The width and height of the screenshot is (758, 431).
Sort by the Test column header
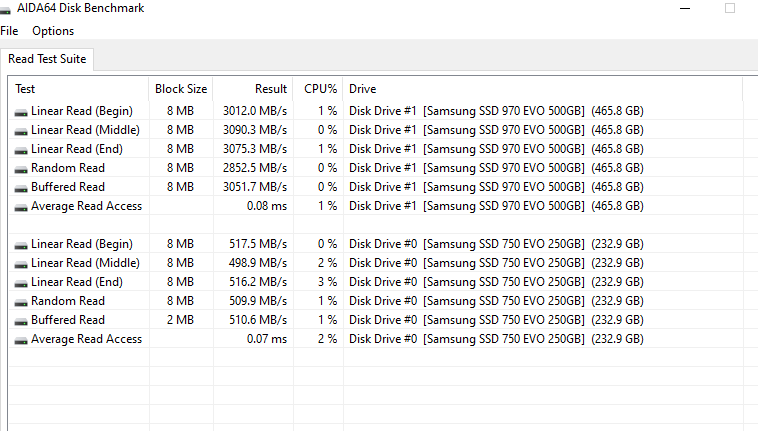point(78,89)
